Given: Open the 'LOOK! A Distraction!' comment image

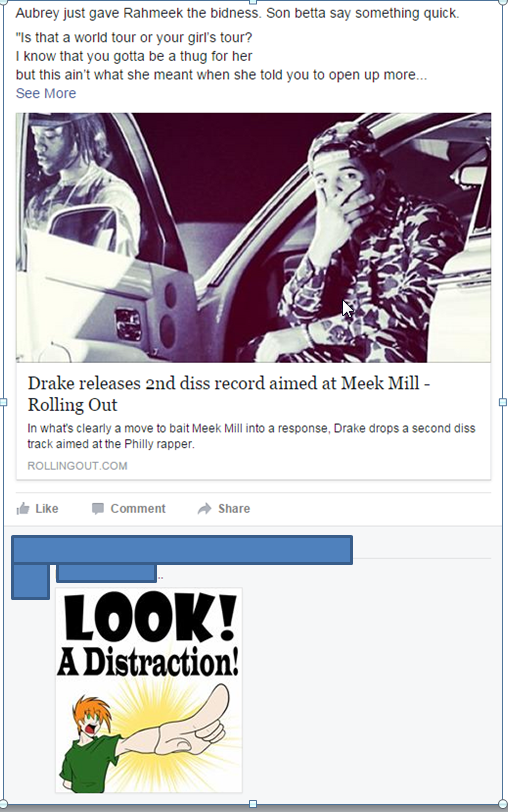Looking at the screenshot, I should point(149,690).
